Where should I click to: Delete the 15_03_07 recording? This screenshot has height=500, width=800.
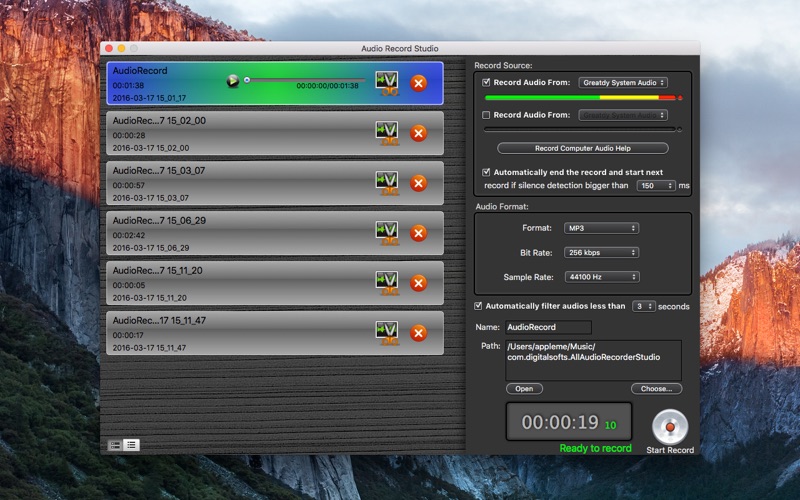pyautogui.click(x=418, y=183)
